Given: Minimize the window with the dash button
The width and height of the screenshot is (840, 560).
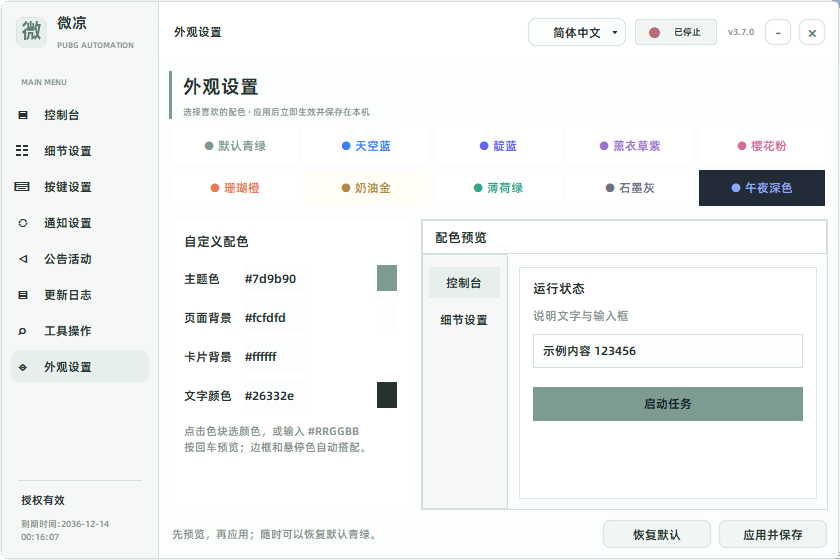Looking at the screenshot, I should click(778, 33).
